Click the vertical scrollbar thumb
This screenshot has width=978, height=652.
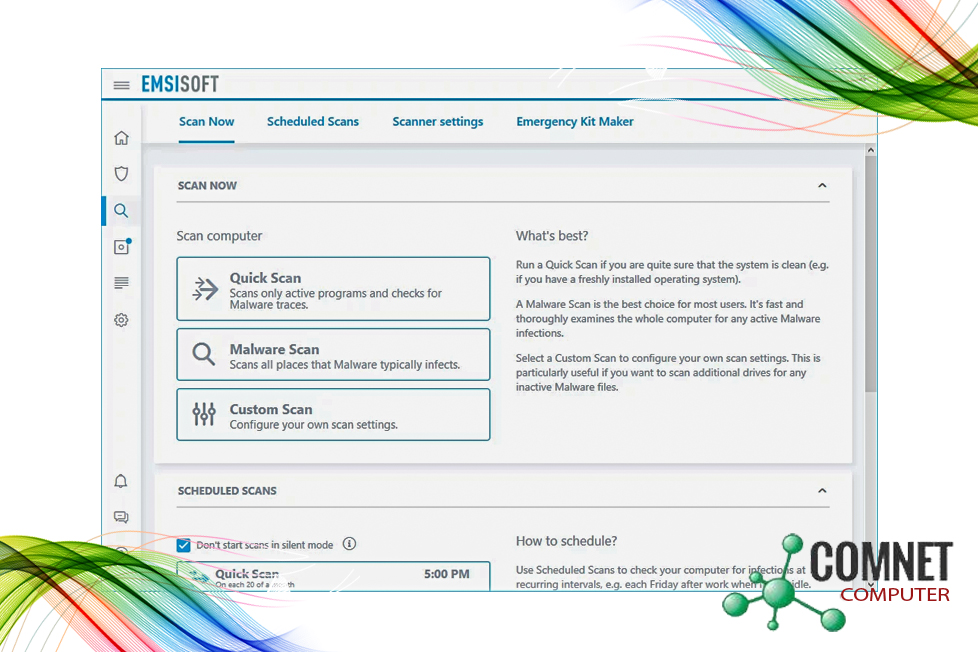tap(871, 275)
